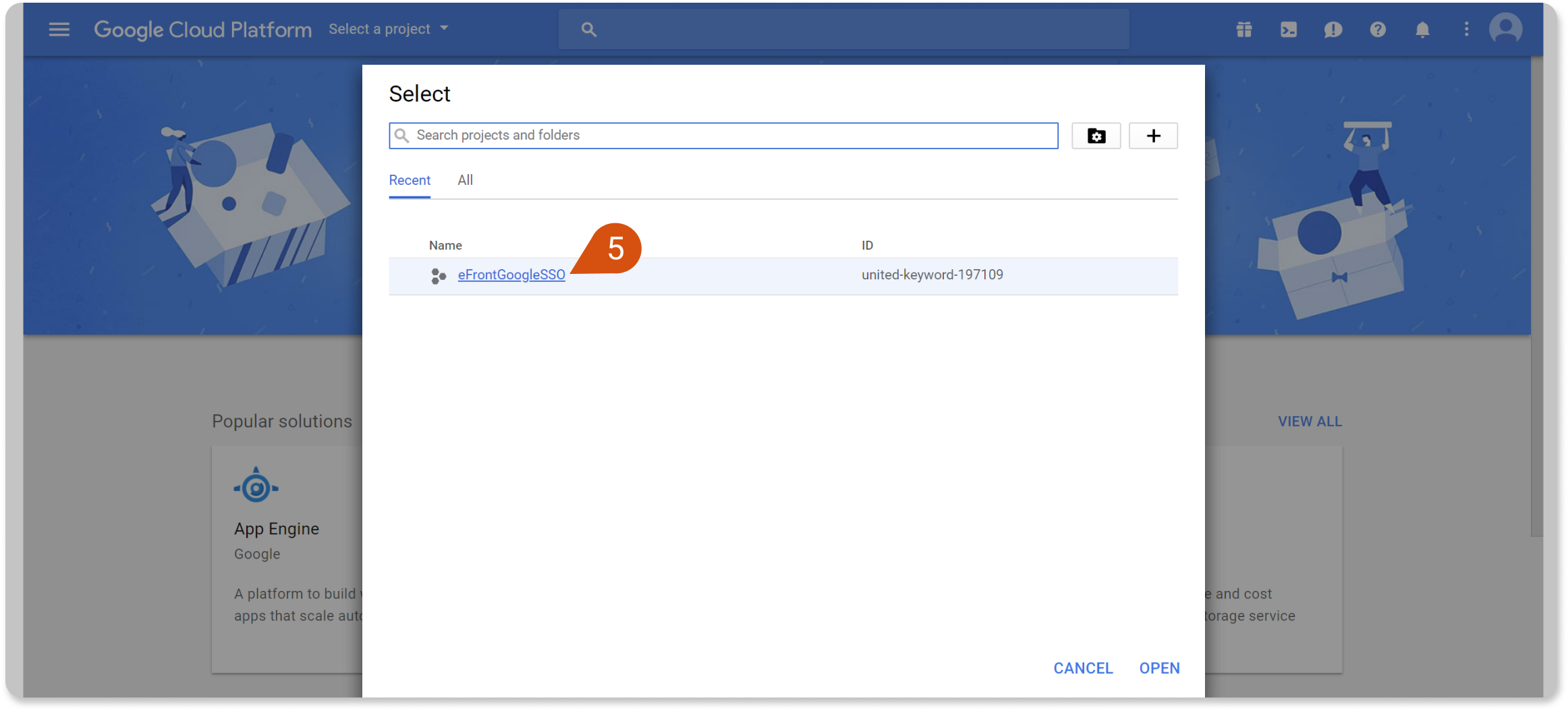The width and height of the screenshot is (1568, 711).
Task: Show notifications bell
Action: point(1422,29)
